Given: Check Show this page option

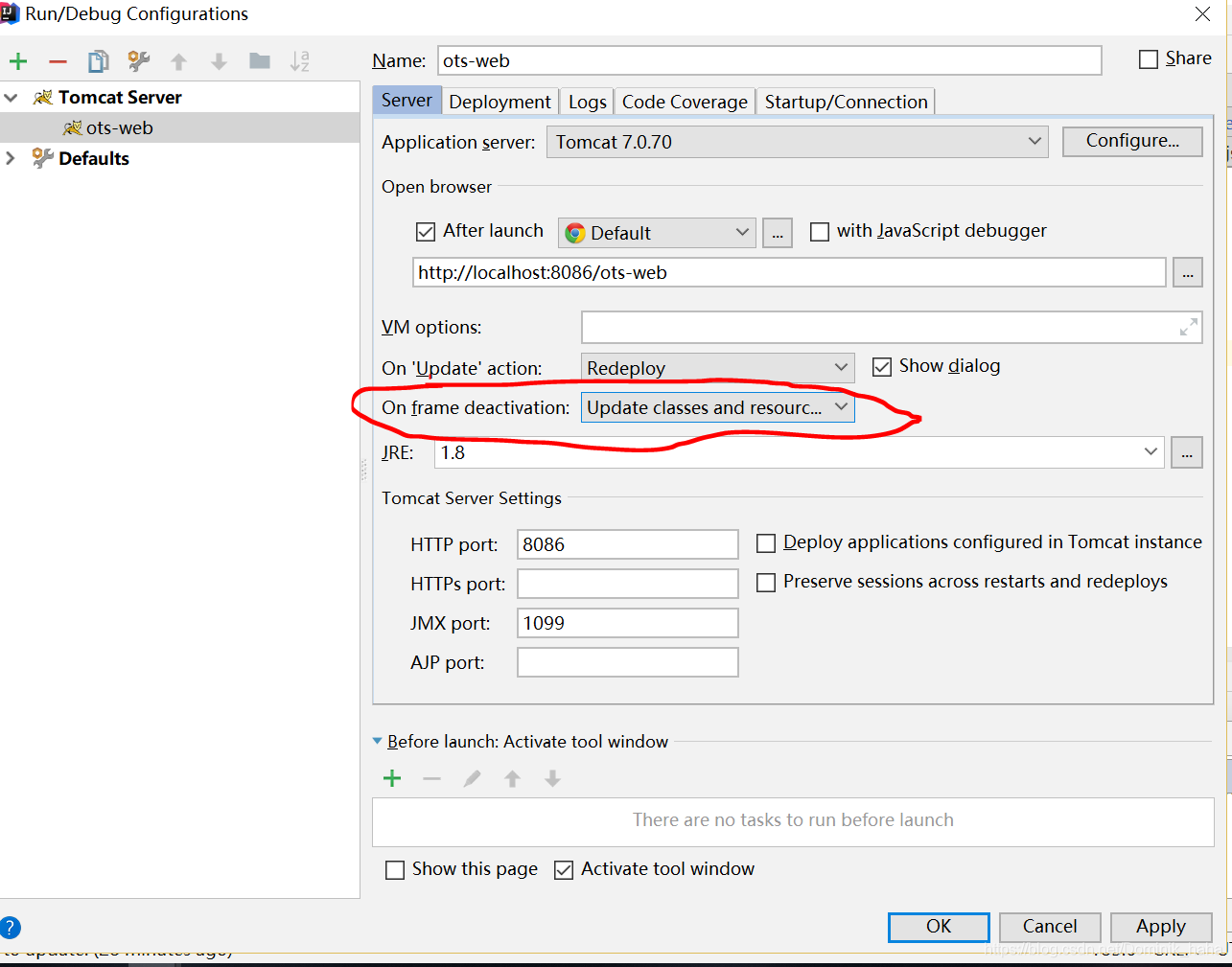Looking at the screenshot, I should (x=395, y=870).
